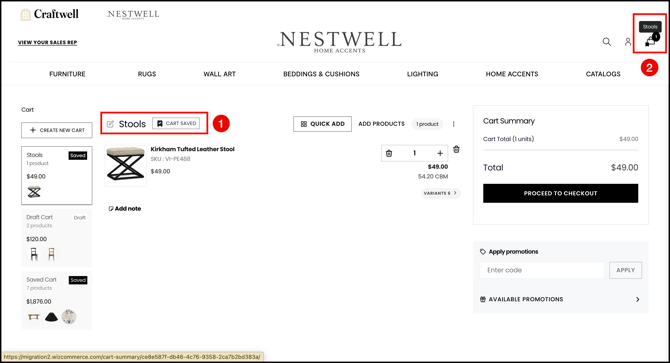This screenshot has height=363, width=670.
Task: Decrease quantity with trash icon in stepper
Action: 389,153
